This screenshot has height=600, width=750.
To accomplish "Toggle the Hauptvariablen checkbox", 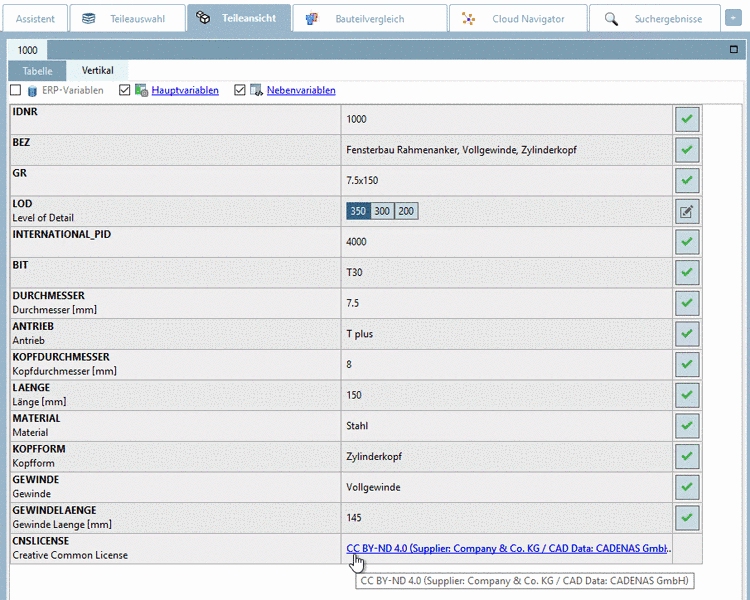I will 124,90.
